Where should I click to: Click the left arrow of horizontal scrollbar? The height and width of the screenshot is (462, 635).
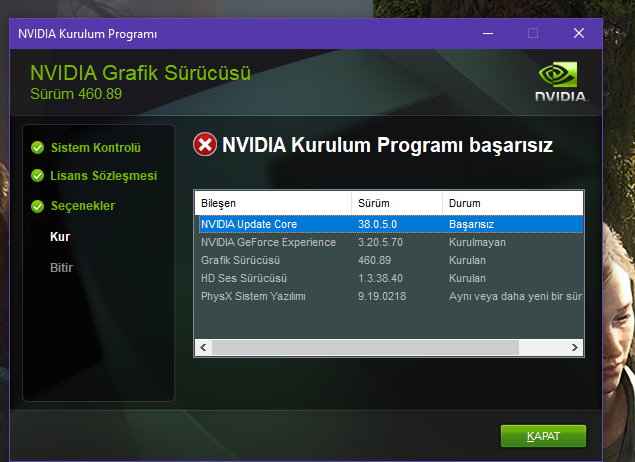point(203,347)
